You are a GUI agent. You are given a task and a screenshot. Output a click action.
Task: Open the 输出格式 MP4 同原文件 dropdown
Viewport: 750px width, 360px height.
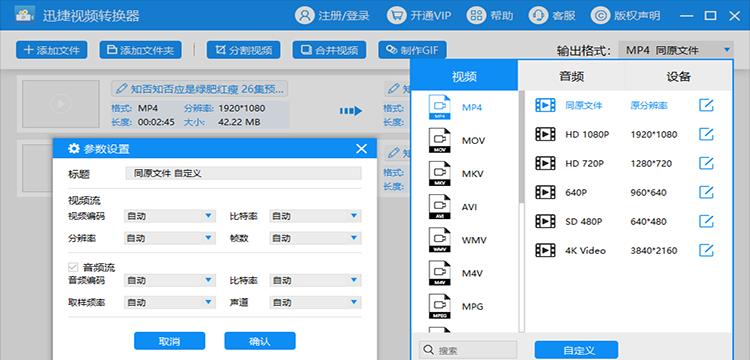[676, 50]
